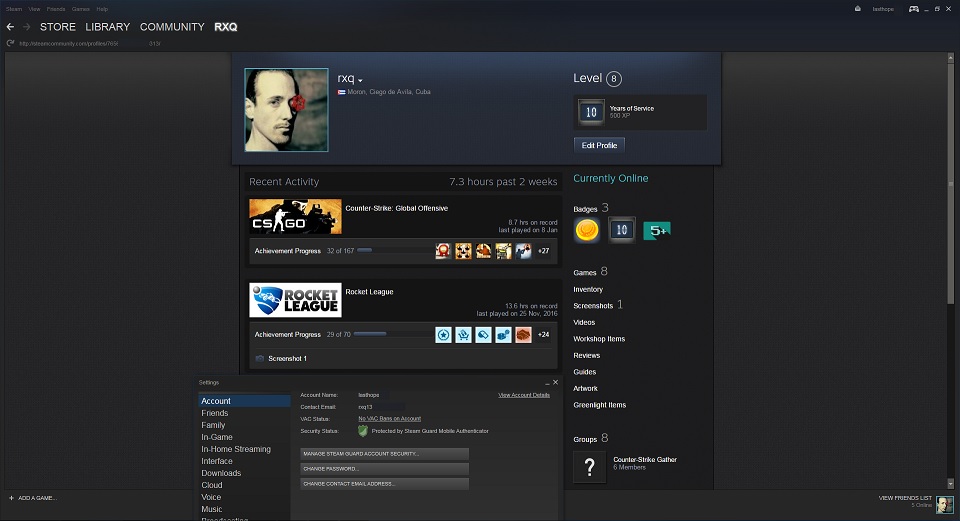Open the Rocket League game banner
This screenshot has width=960, height=521.
[x=295, y=300]
